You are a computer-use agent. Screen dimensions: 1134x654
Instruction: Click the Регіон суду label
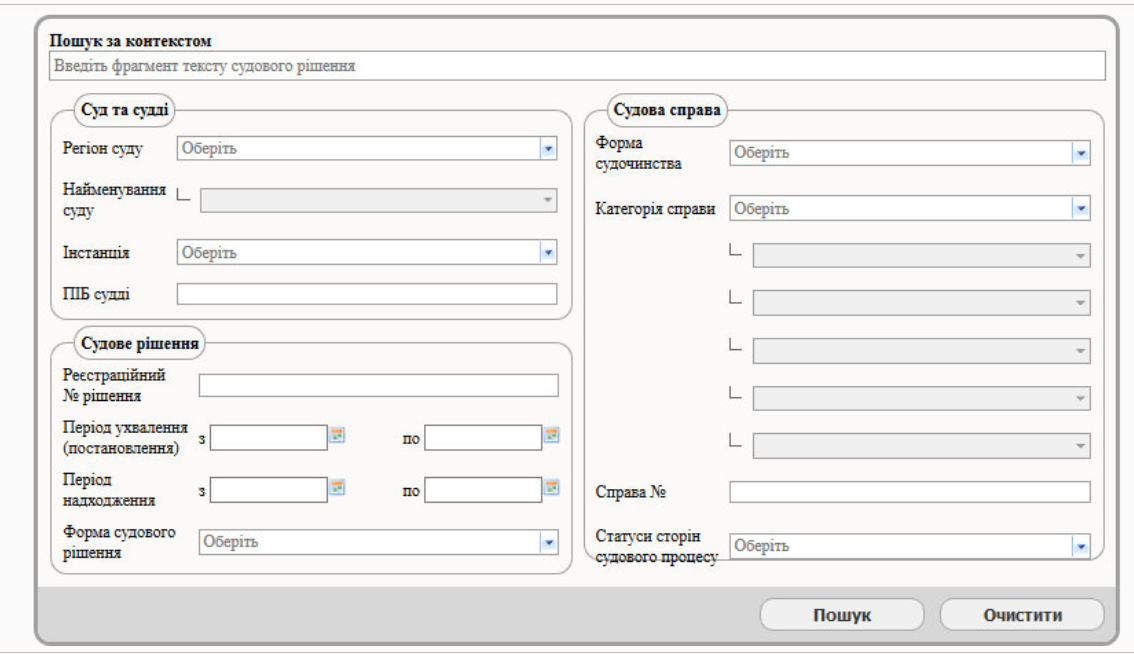click(x=103, y=148)
